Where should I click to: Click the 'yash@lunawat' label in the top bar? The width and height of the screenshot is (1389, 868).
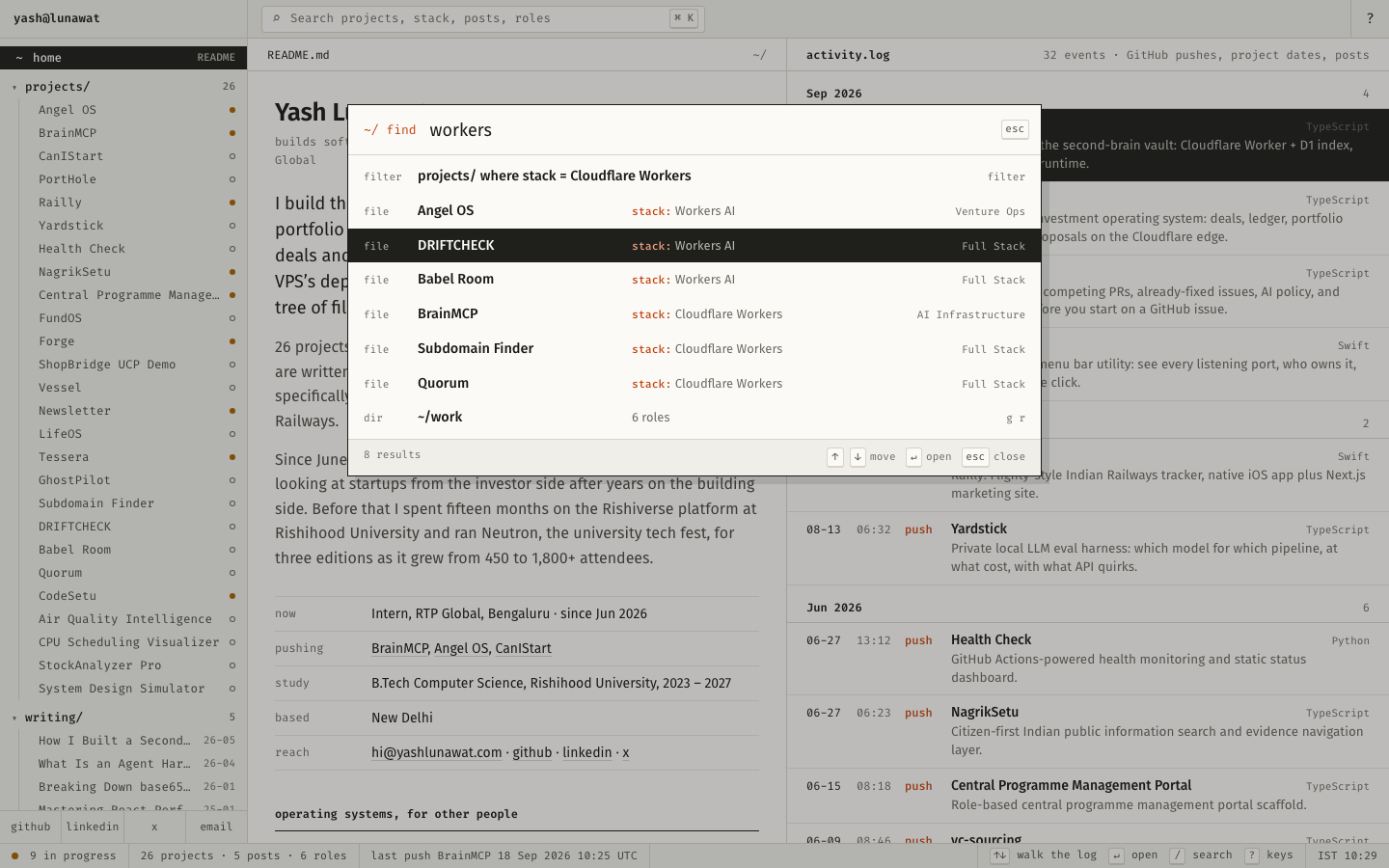[57, 18]
